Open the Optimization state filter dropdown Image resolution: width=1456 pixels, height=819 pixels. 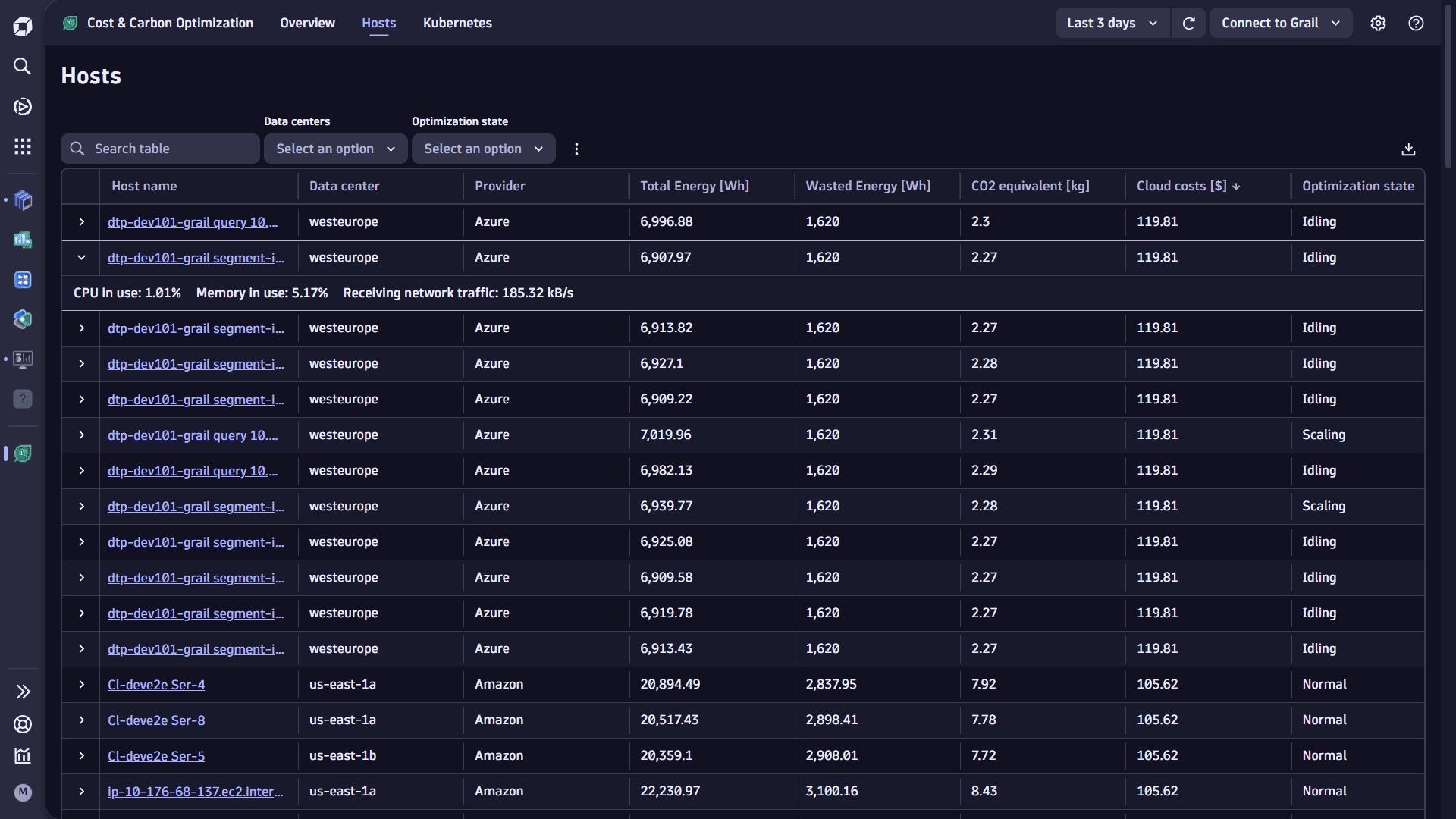tap(483, 149)
